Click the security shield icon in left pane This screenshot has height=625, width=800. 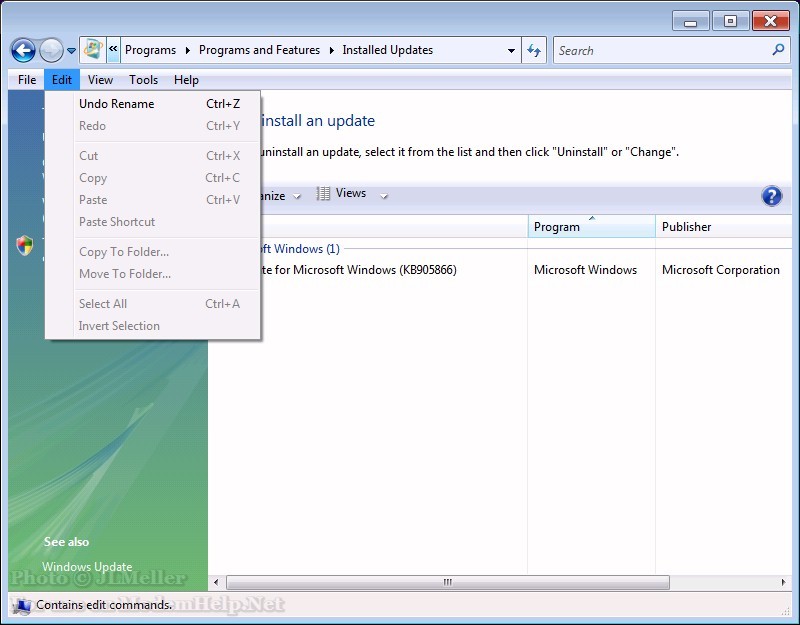click(25, 245)
